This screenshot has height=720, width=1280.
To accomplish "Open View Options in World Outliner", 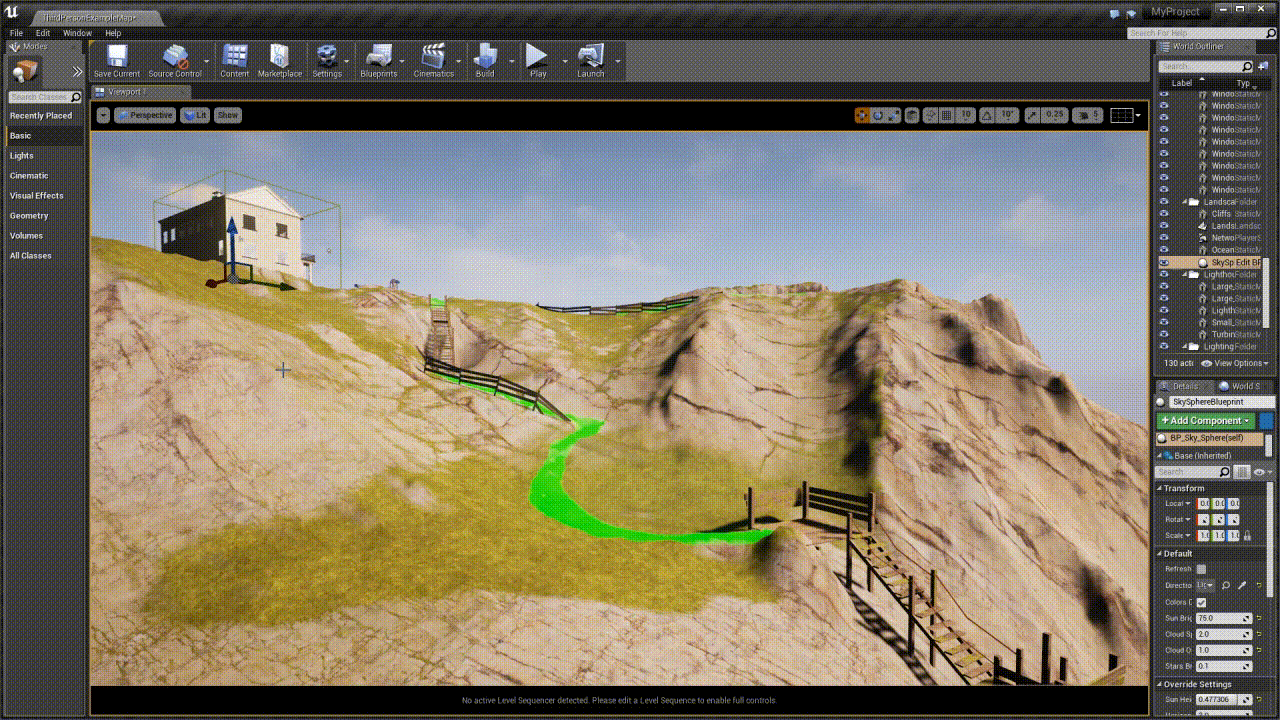I will 1235,363.
